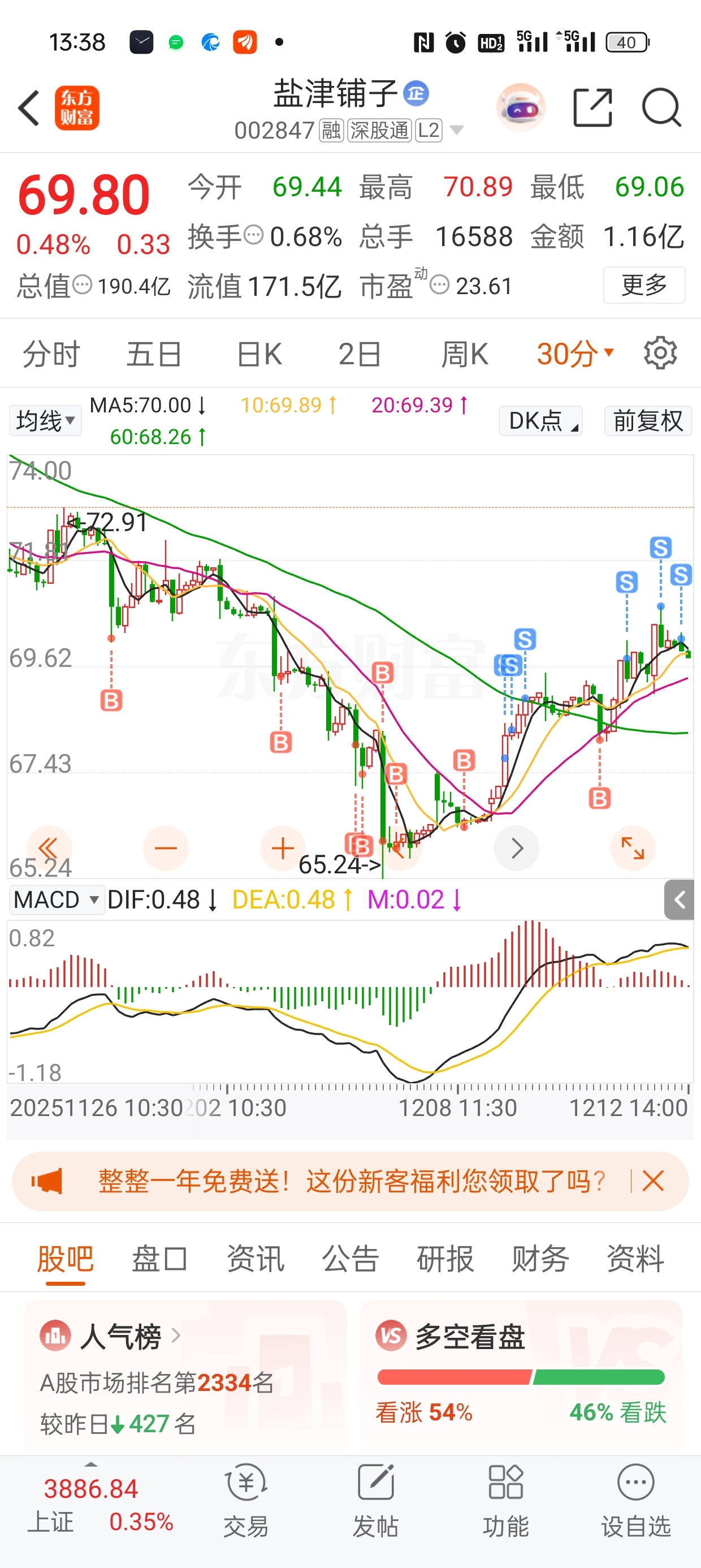This screenshot has width=701, height=1568.
Task: Switch to 五日 chart tab
Action: [154, 354]
